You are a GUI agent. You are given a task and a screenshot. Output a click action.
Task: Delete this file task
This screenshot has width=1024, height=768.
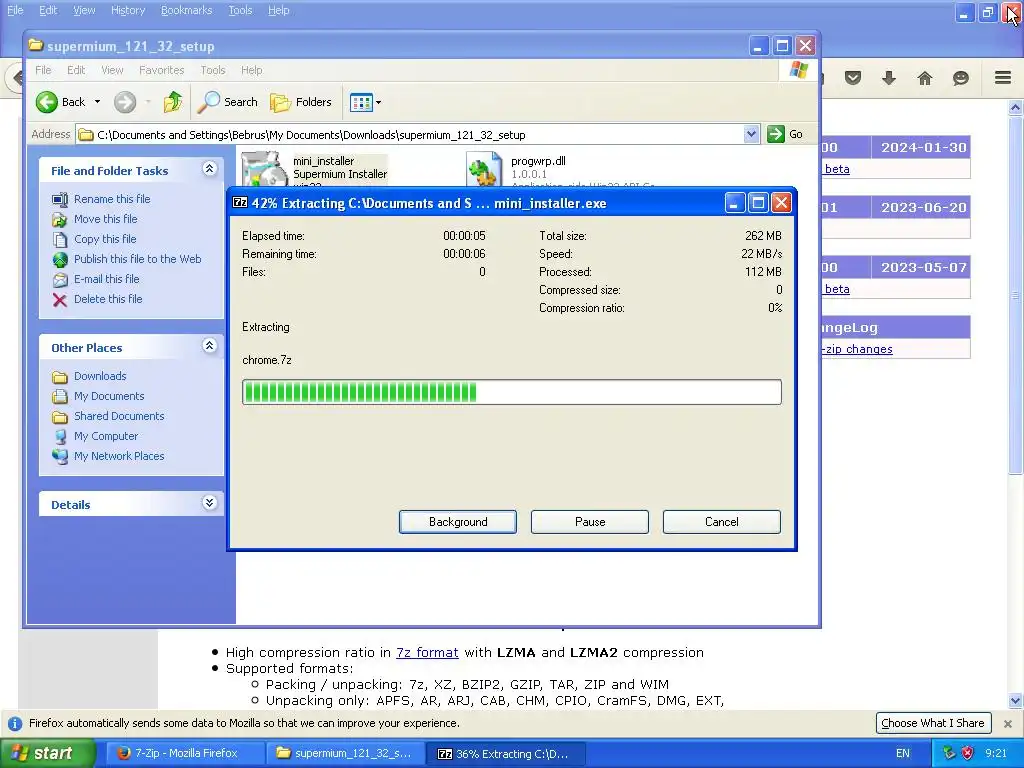click(108, 298)
